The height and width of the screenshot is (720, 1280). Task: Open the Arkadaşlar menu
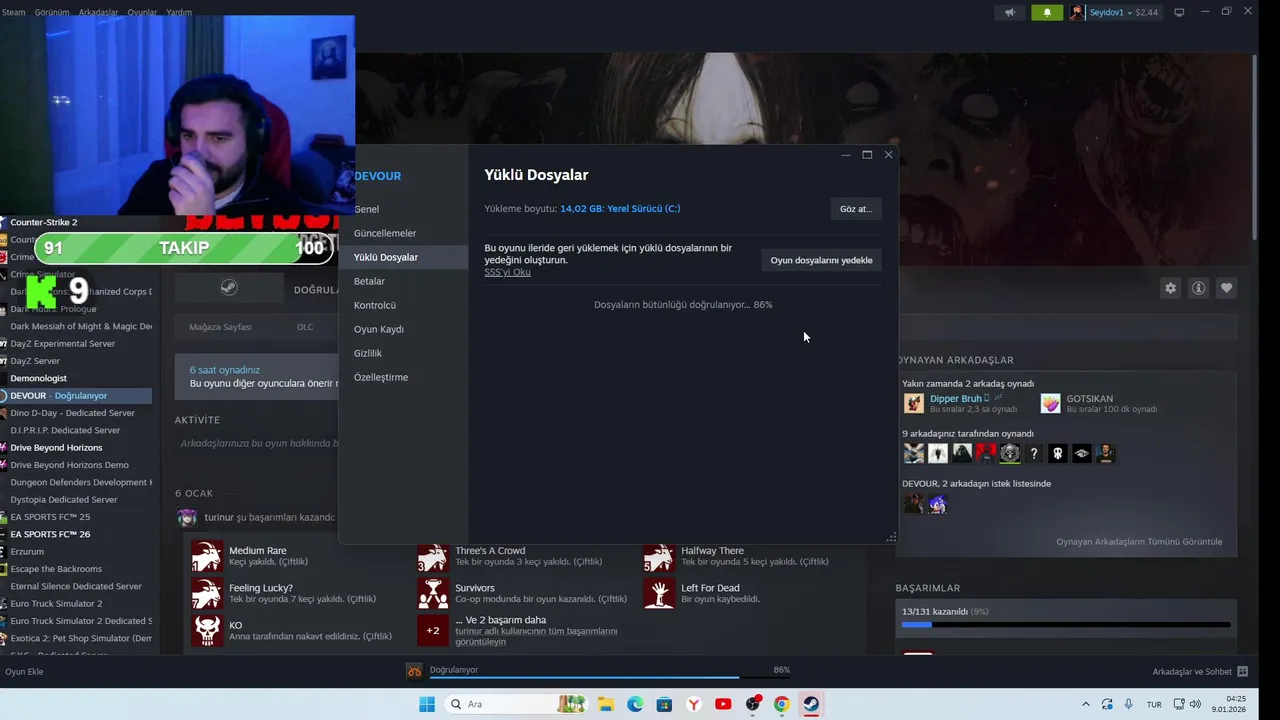point(98,12)
